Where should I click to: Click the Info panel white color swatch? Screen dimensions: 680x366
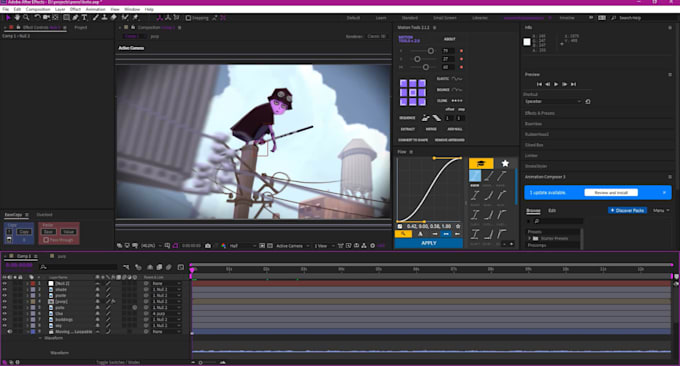click(527, 42)
